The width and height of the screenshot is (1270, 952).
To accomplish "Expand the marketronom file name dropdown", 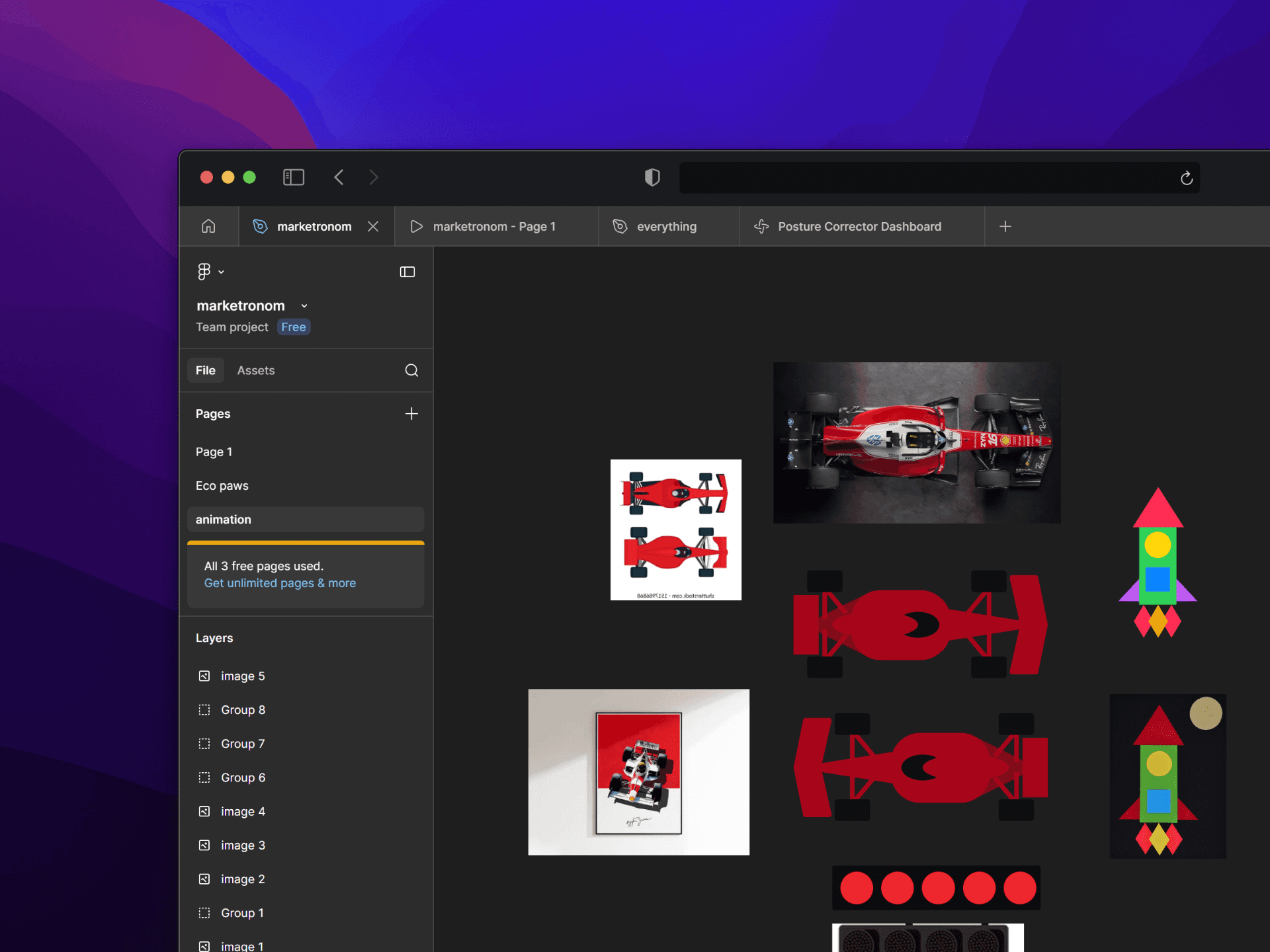I will (304, 306).
